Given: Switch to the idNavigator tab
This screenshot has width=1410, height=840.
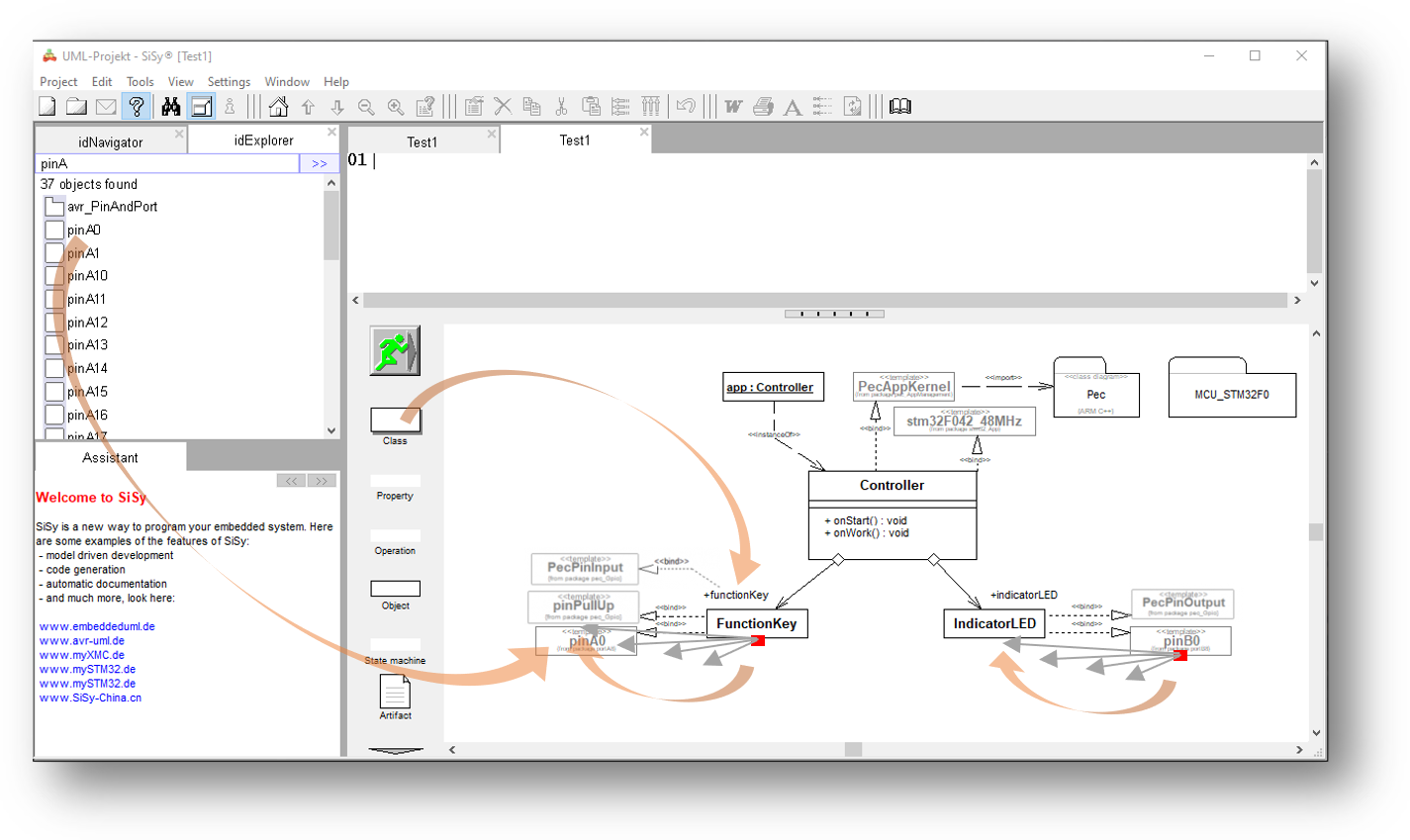Looking at the screenshot, I should click(x=110, y=142).
